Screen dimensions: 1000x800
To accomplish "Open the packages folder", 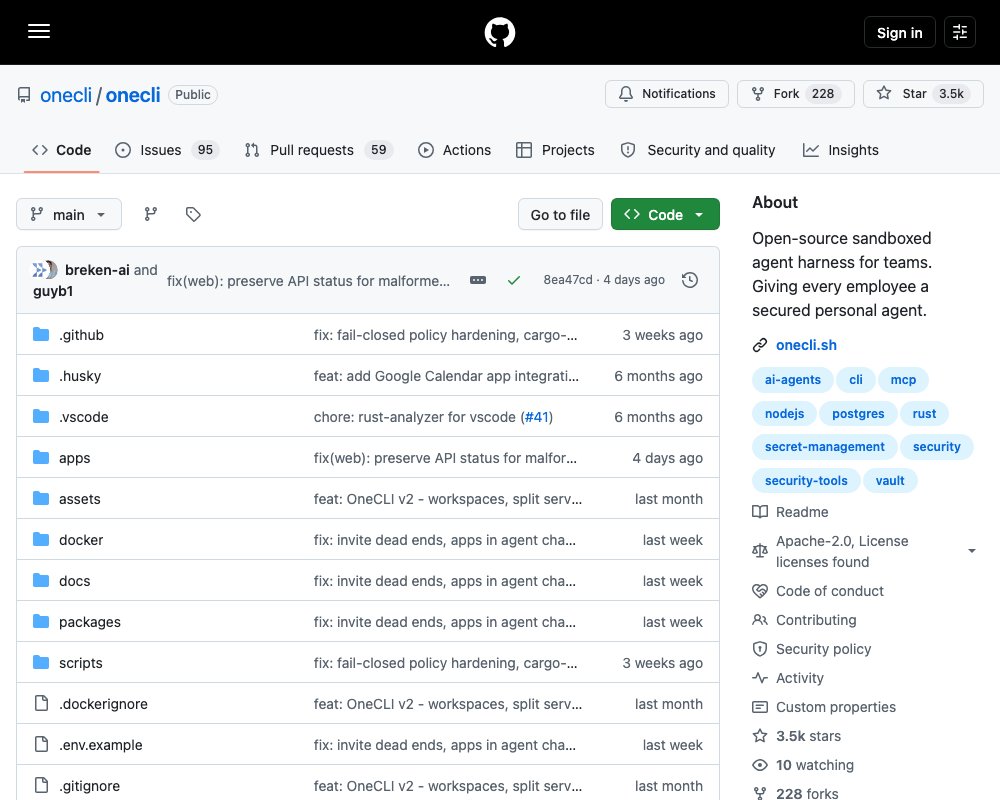I will pyautogui.click(x=90, y=622).
